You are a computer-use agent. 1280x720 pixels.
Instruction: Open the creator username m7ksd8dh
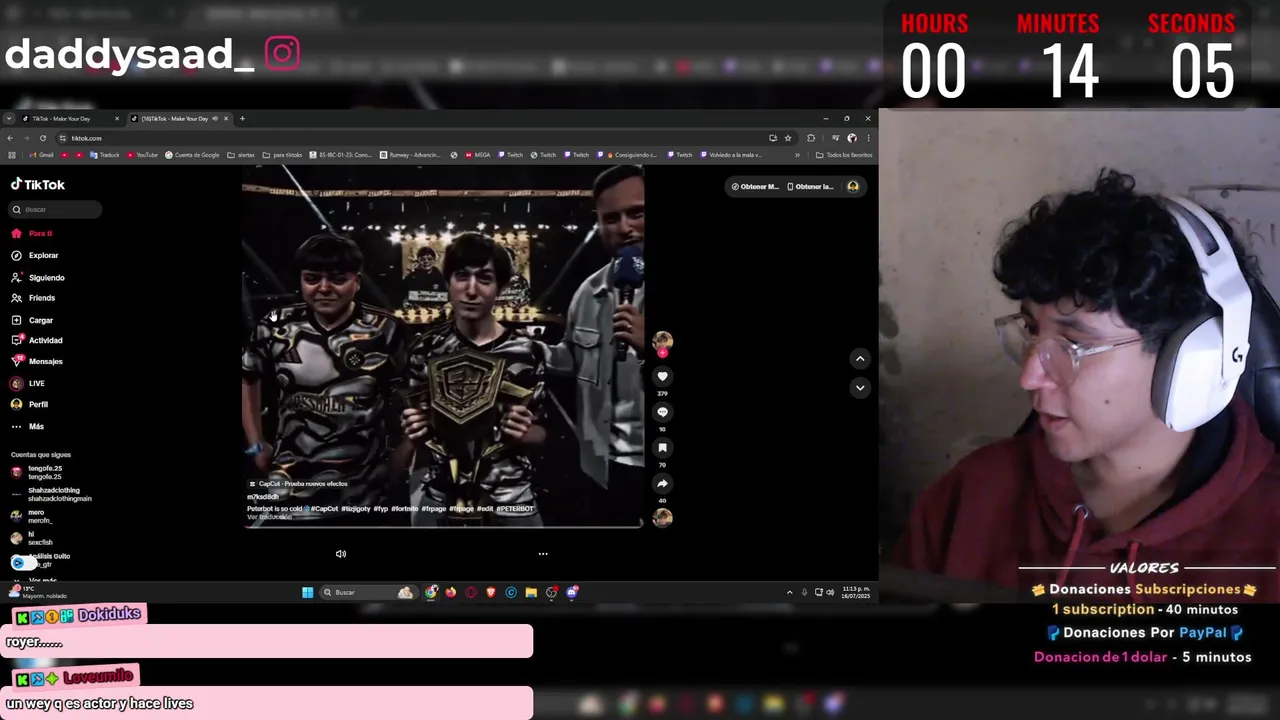click(263, 497)
